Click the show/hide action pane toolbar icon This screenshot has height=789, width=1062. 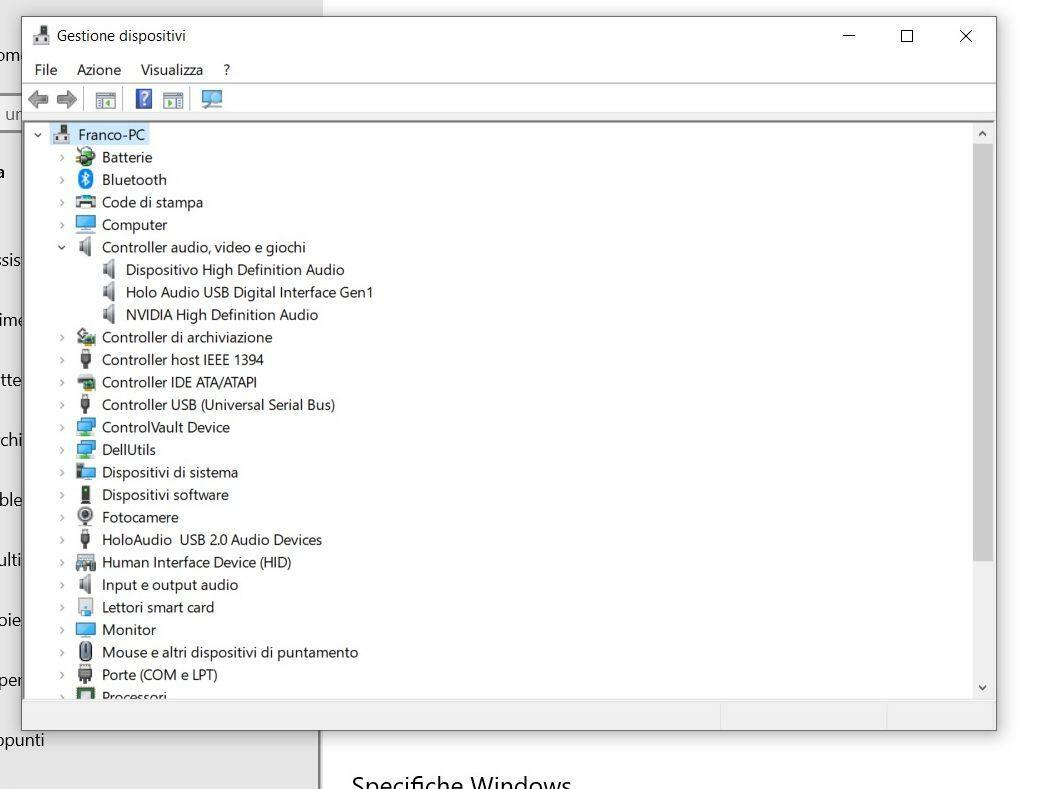pos(173,100)
